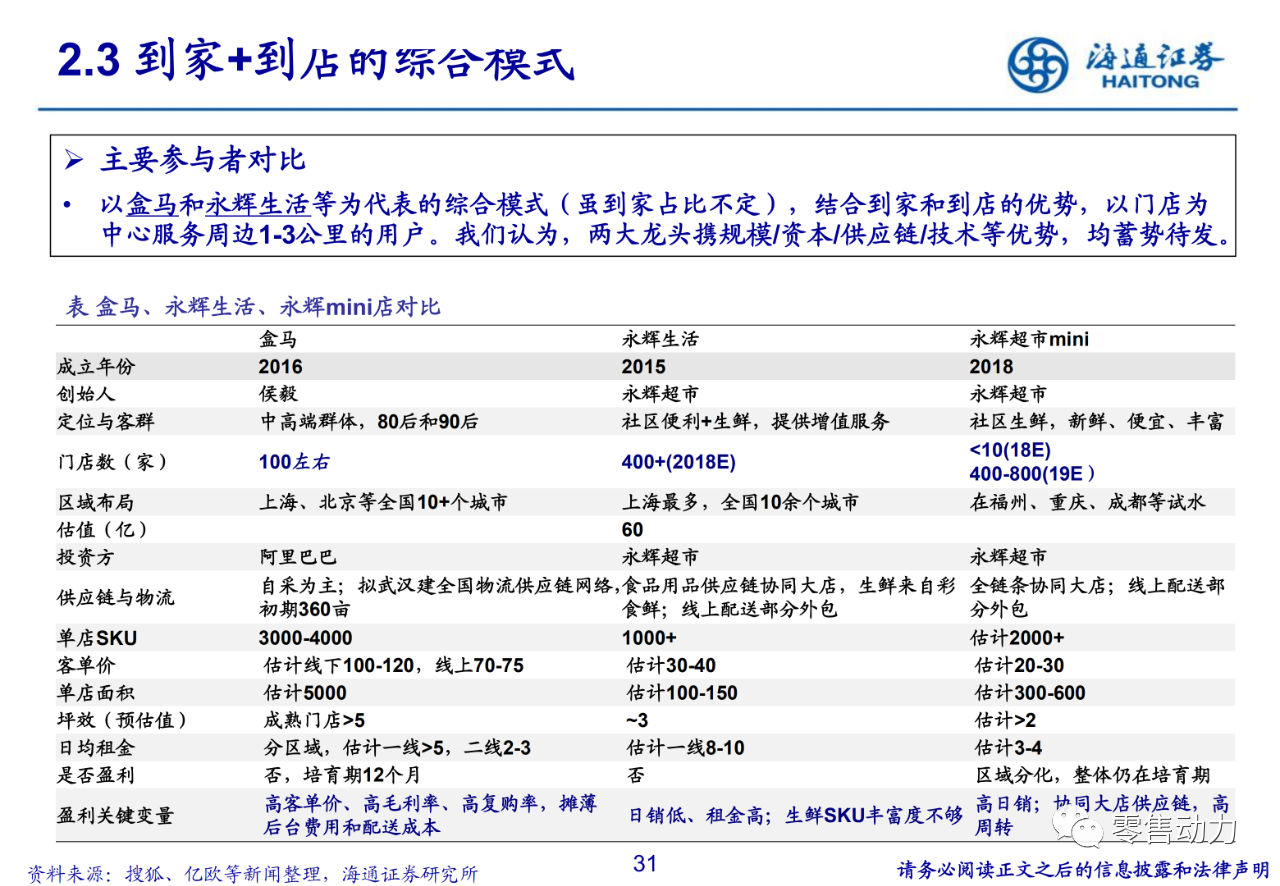Click the 100左右 store count for 盒马
This screenshot has height=886, width=1280.
click(x=293, y=462)
